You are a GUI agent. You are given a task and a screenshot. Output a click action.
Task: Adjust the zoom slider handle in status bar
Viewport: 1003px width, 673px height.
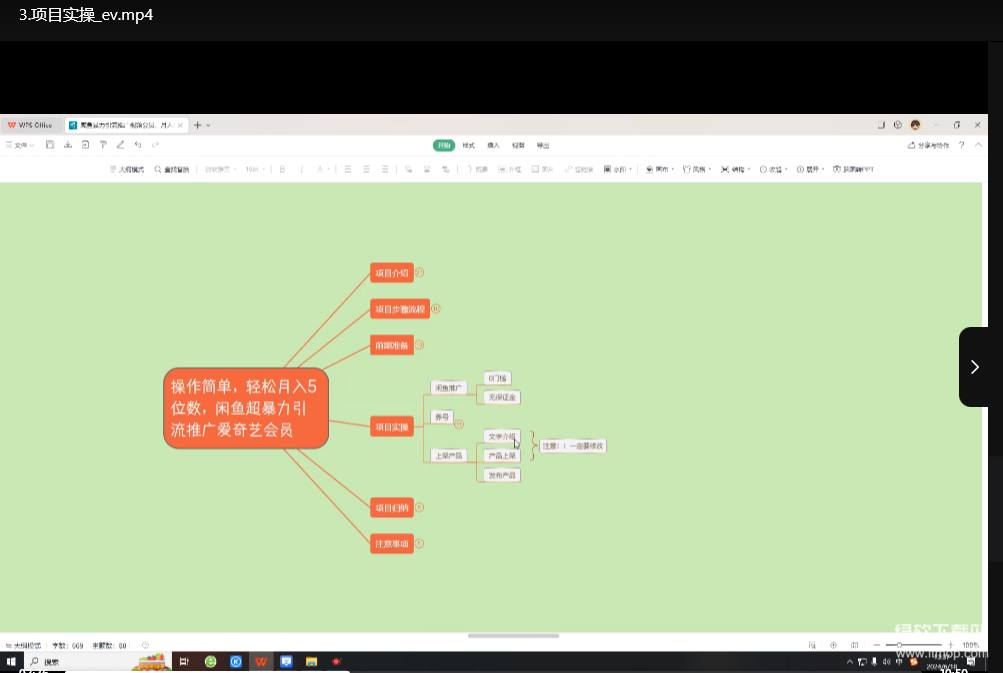pos(899,645)
